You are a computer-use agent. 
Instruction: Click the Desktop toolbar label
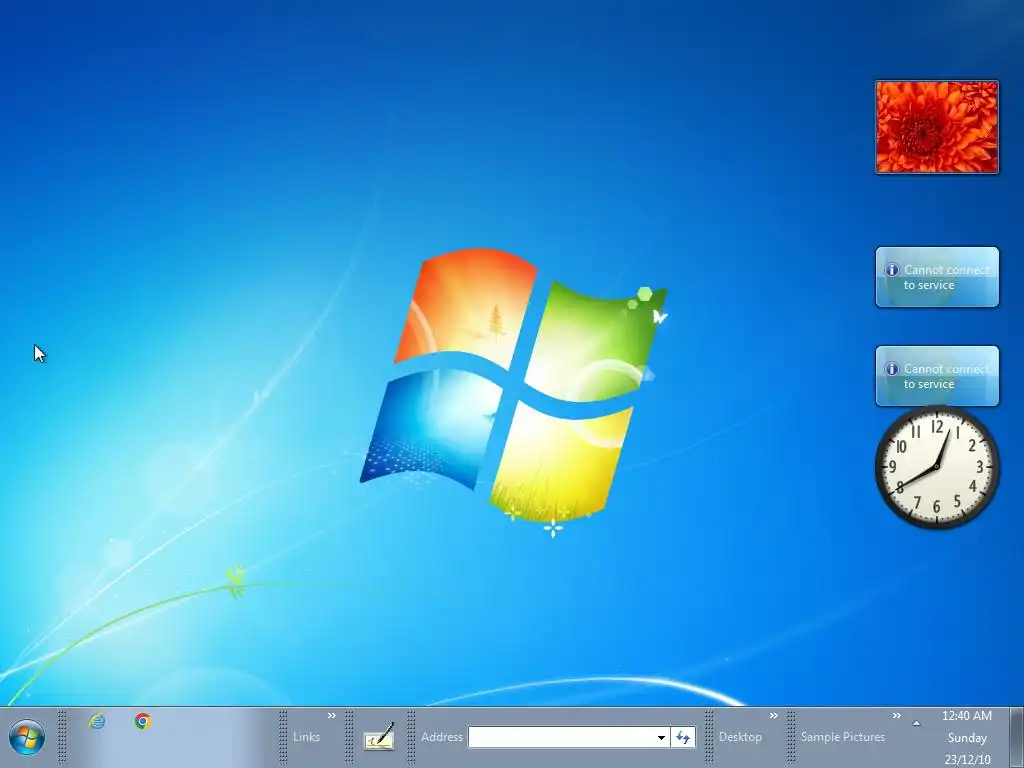click(740, 737)
